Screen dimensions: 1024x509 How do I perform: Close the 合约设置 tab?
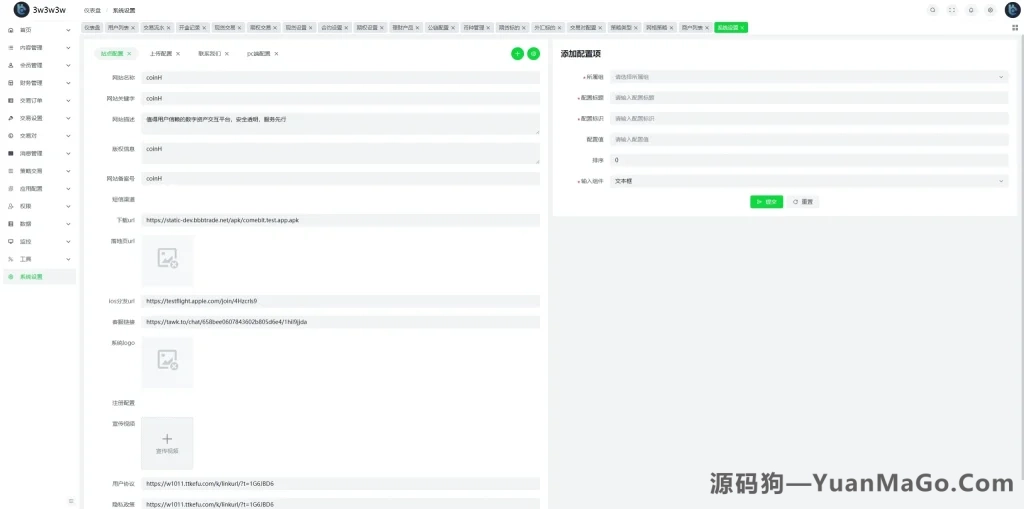(x=346, y=28)
